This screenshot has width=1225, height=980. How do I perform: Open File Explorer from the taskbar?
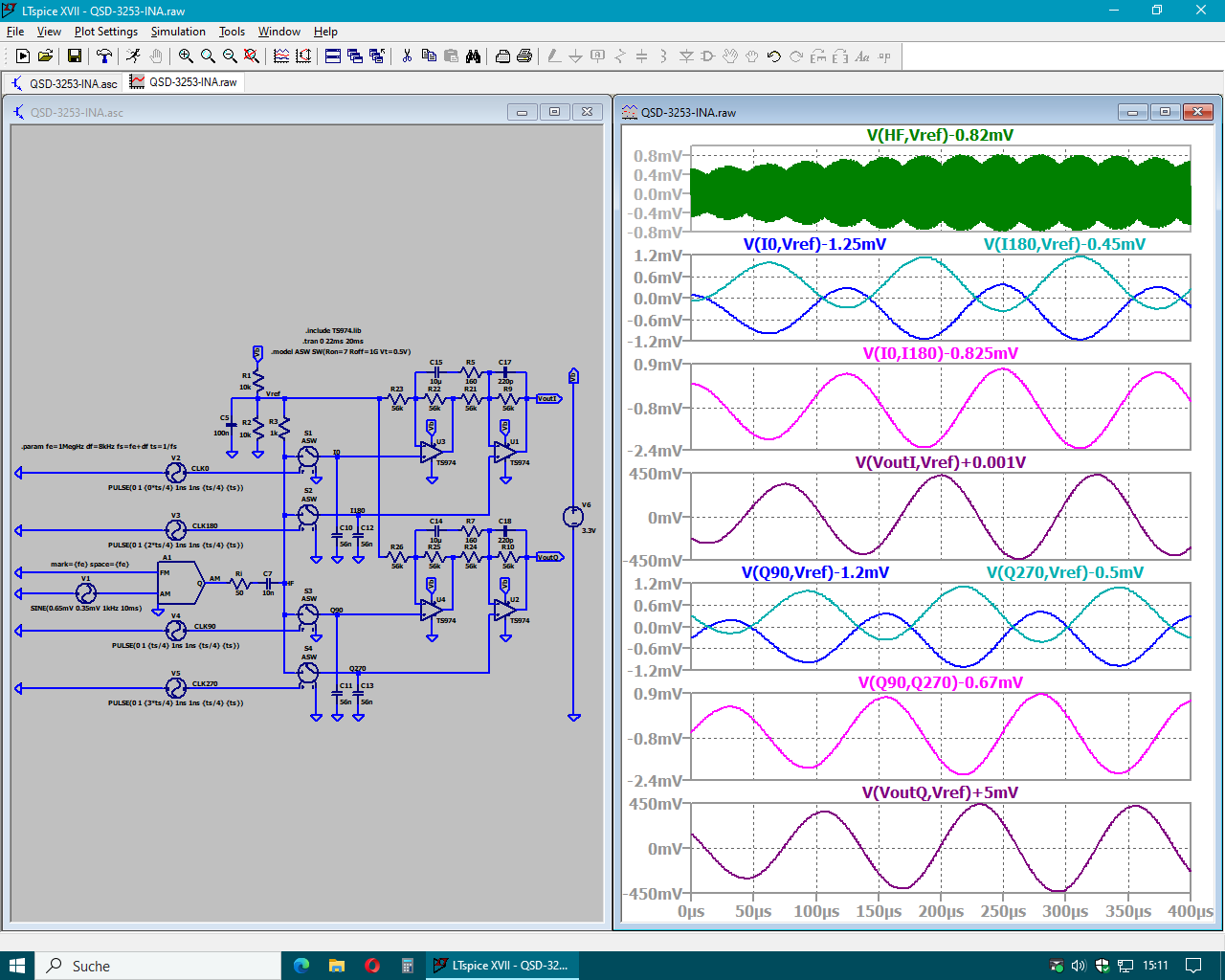(337, 966)
